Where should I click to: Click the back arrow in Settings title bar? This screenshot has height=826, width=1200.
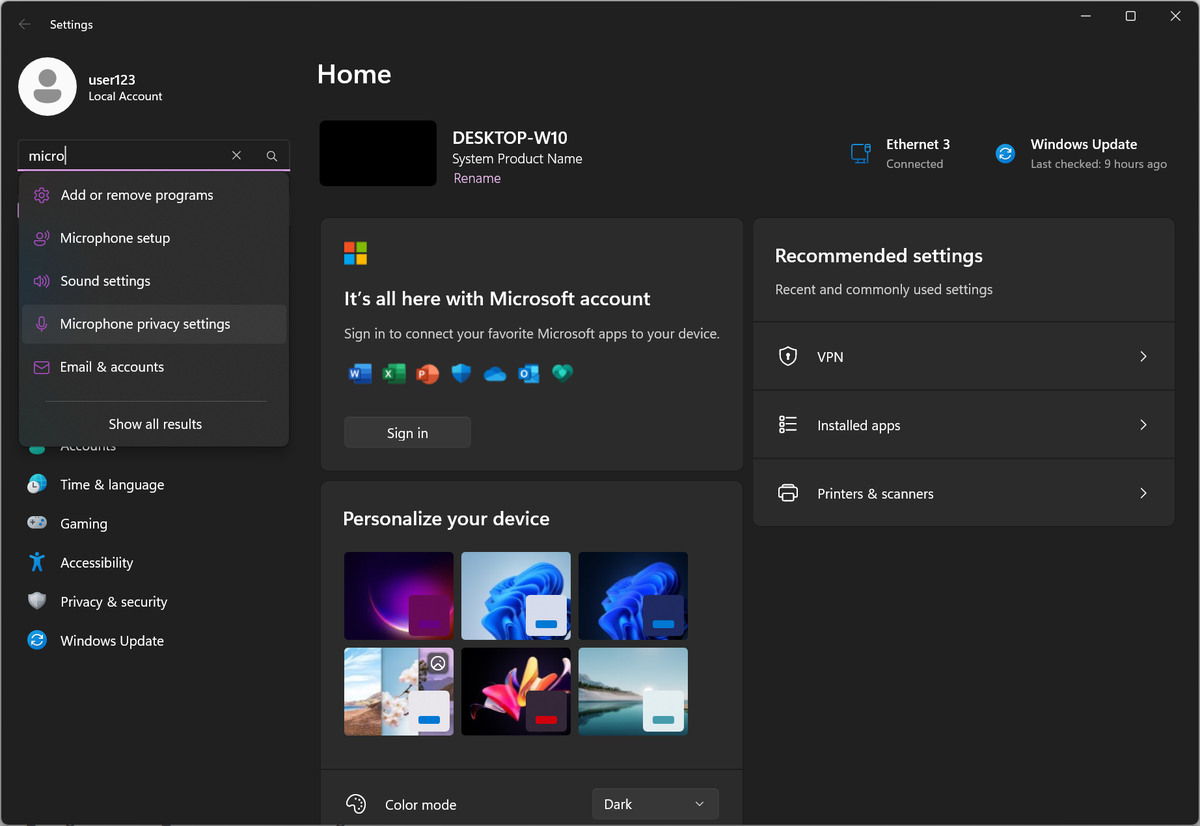[24, 24]
